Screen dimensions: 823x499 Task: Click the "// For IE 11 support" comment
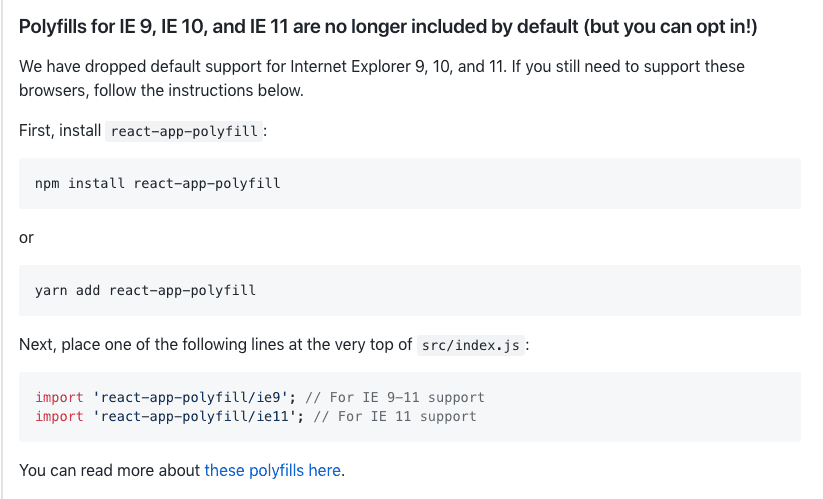pyautogui.click(x=395, y=416)
